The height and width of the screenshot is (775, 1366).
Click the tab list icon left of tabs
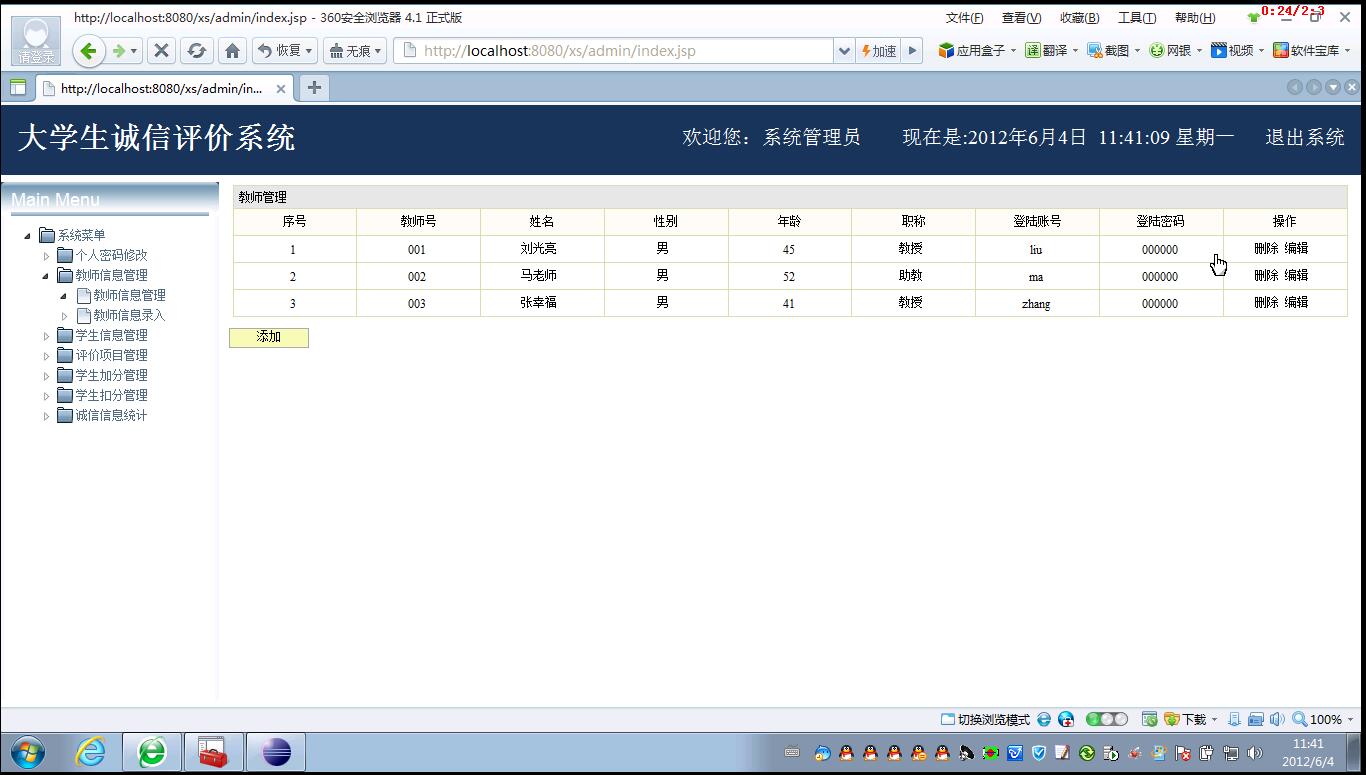[x=18, y=88]
